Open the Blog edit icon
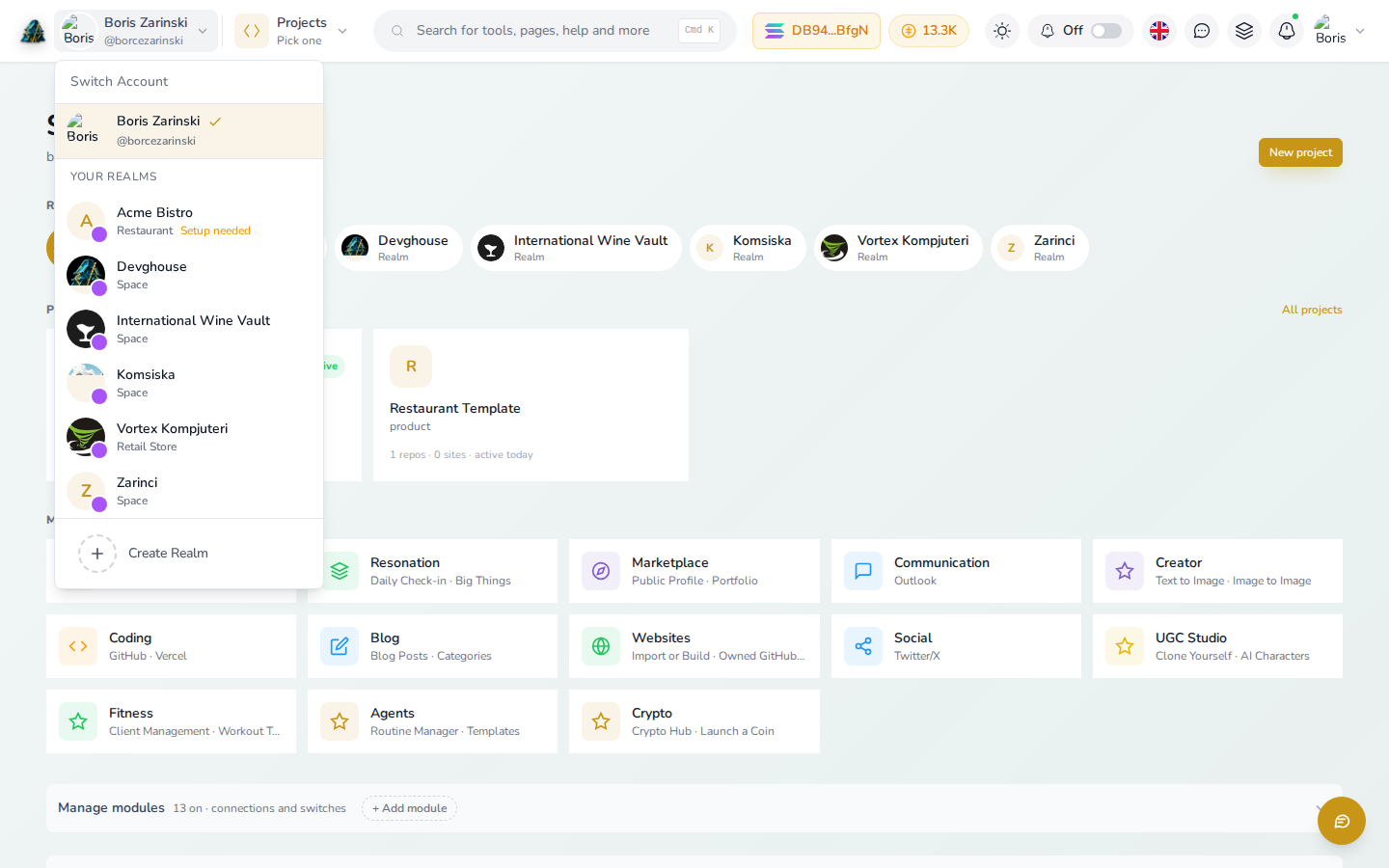Image resolution: width=1389 pixels, height=868 pixels. coord(340,646)
